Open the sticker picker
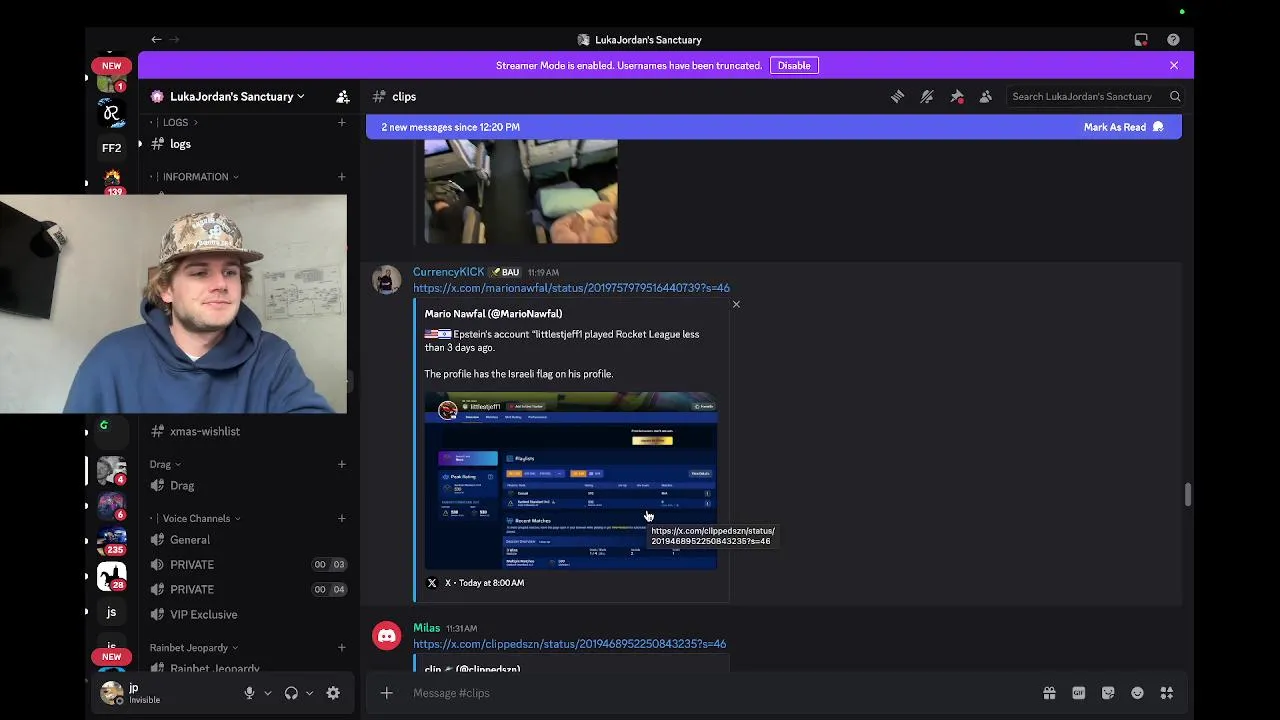 (x=1108, y=693)
